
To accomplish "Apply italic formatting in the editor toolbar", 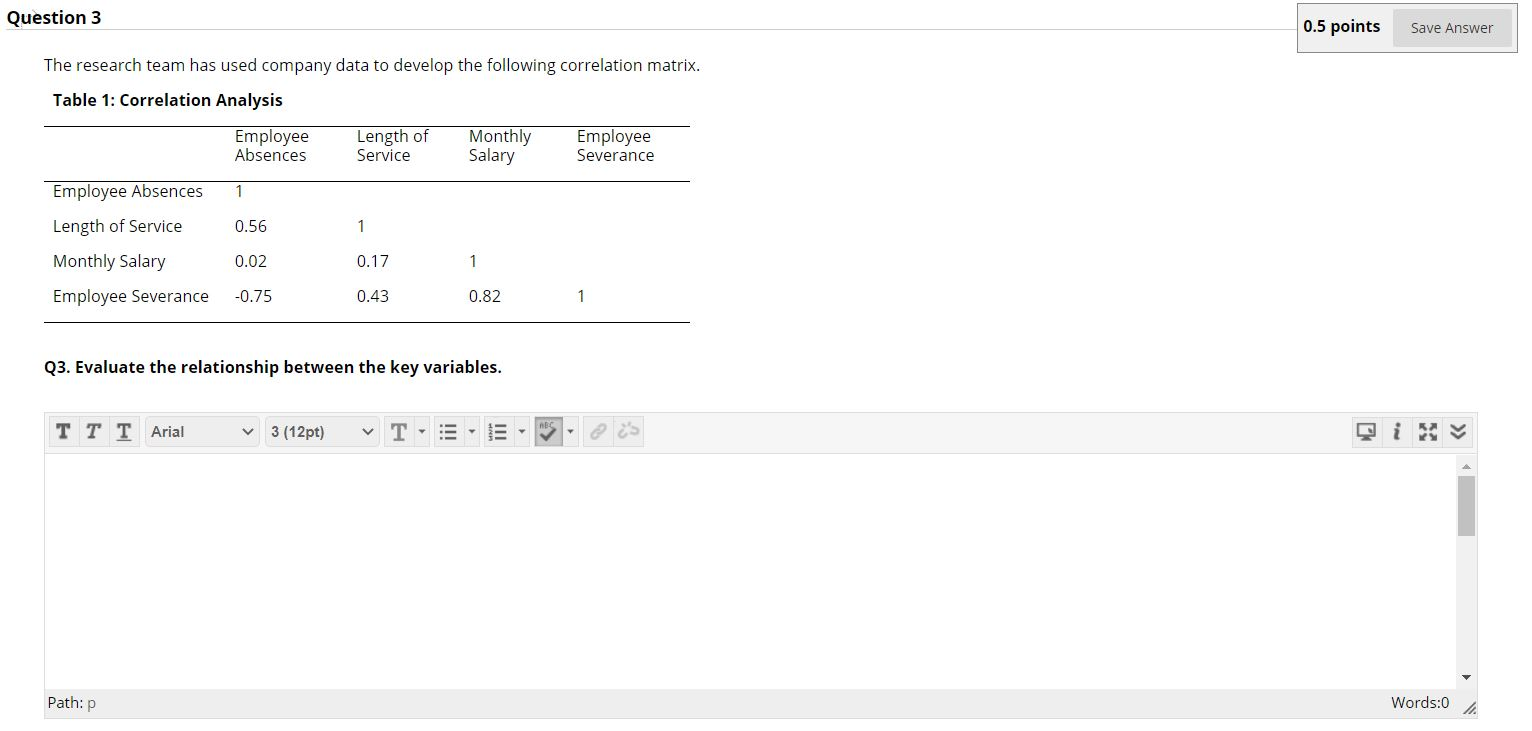I will tap(93, 432).
